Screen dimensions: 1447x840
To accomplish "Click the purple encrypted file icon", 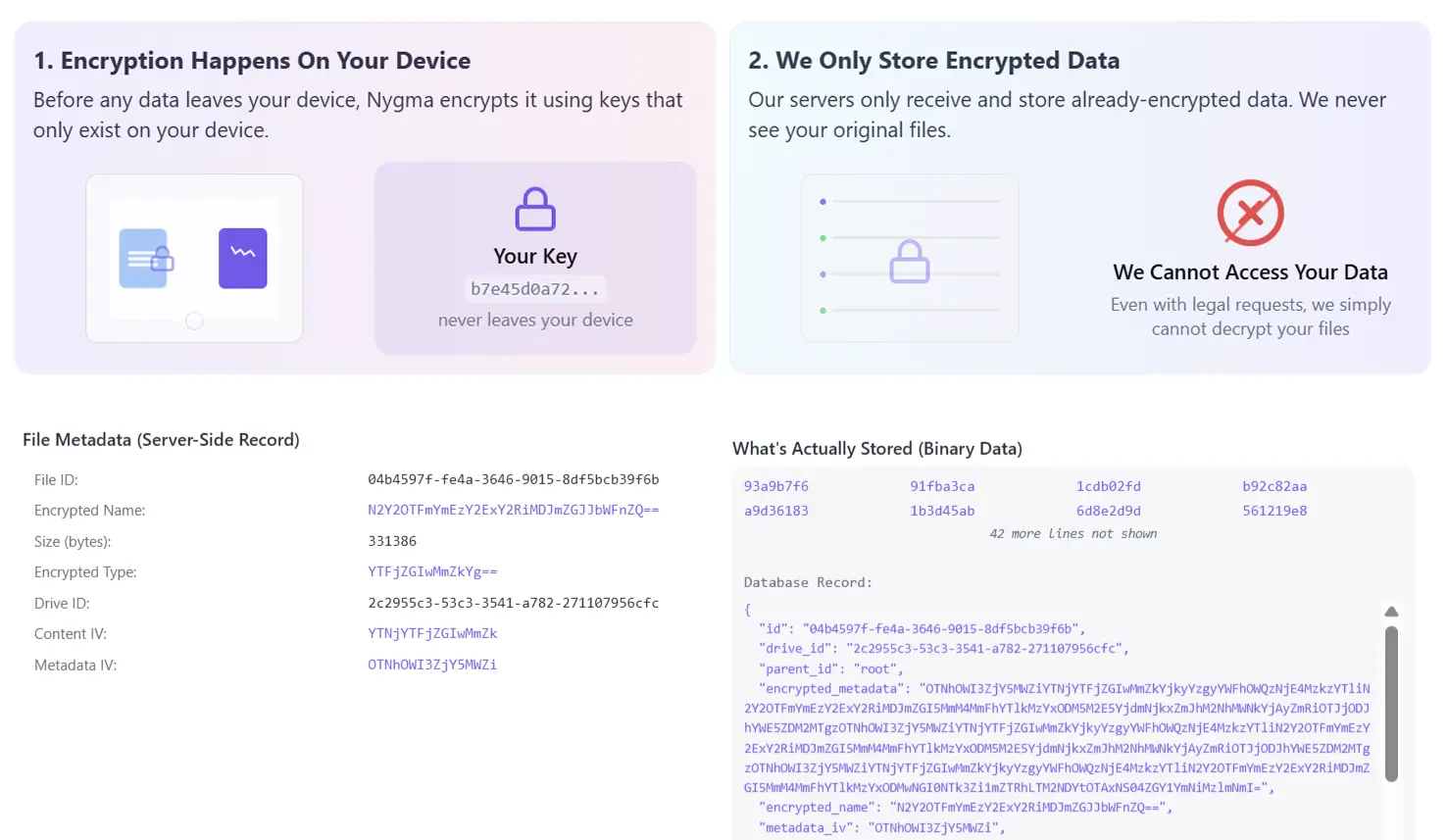I will click(x=243, y=258).
